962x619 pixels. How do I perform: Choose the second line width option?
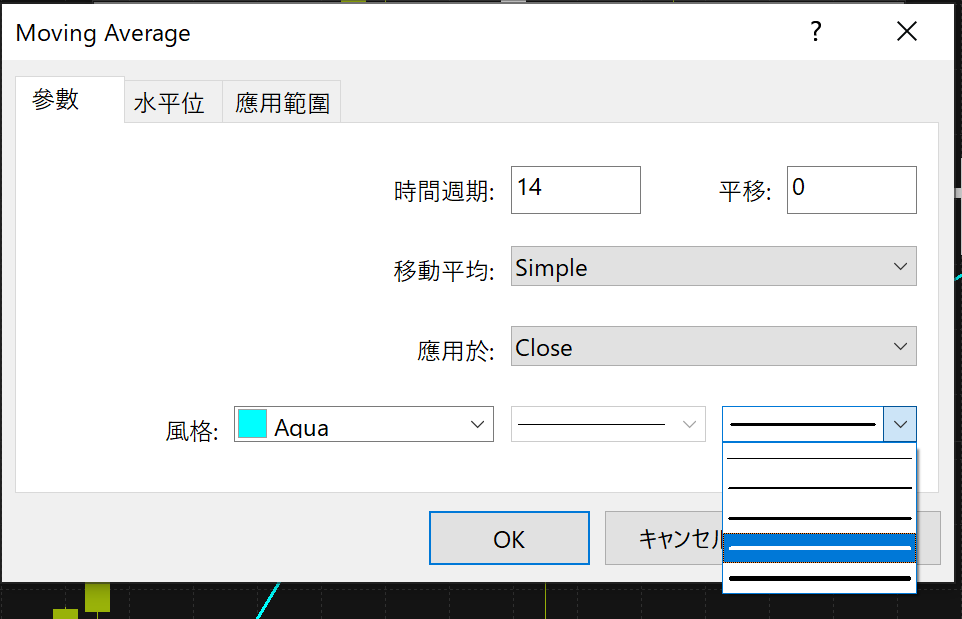[820, 488]
